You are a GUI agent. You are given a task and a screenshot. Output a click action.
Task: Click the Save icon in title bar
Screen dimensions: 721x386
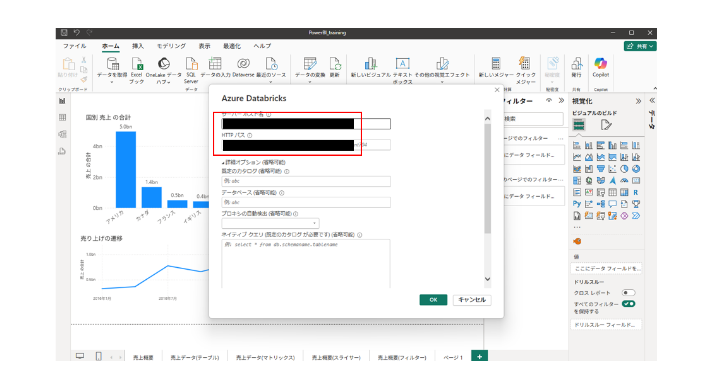(64, 33)
